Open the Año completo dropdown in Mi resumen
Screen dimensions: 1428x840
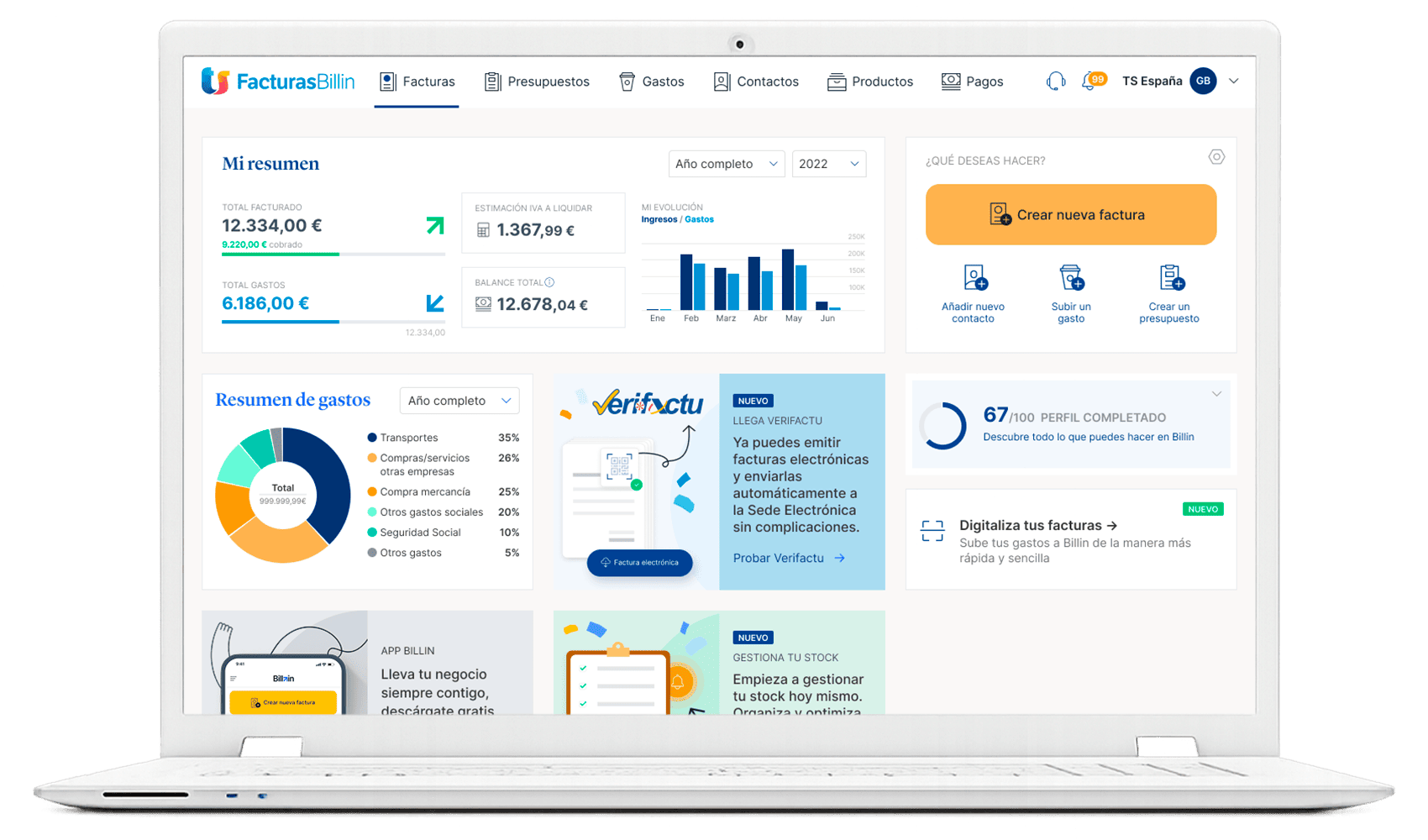click(726, 164)
